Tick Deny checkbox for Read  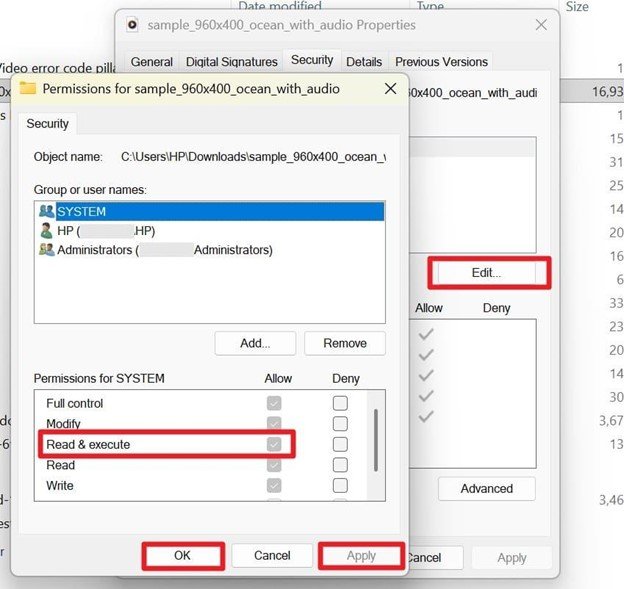point(340,465)
